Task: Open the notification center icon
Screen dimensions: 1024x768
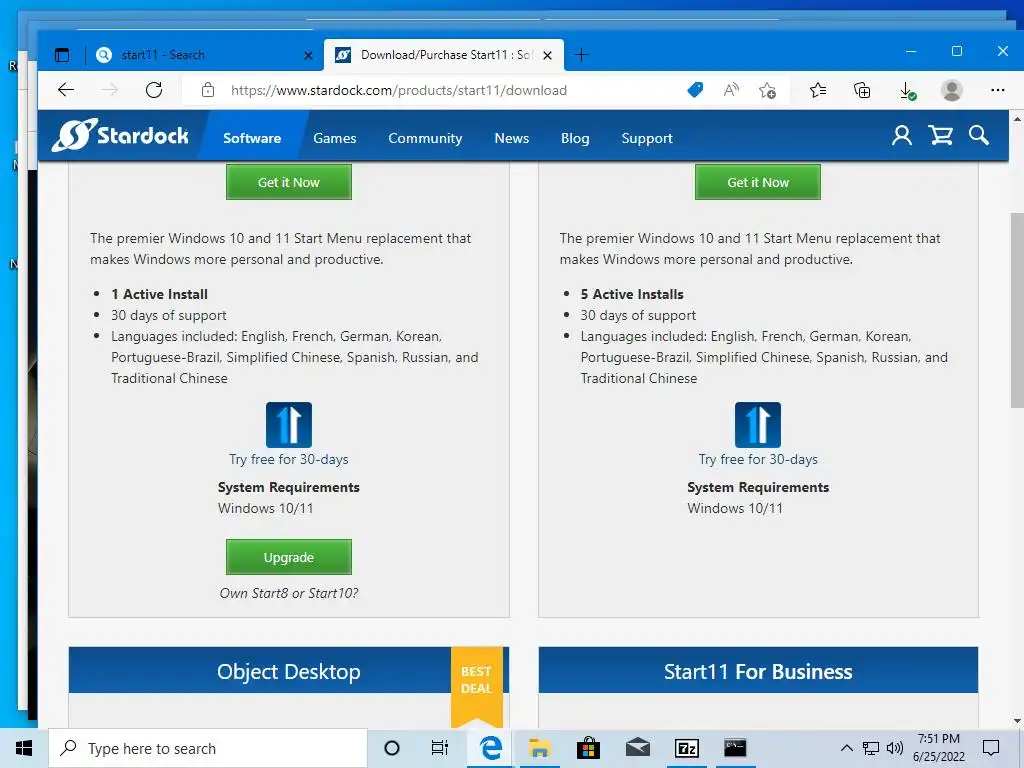Action: point(991,748)
